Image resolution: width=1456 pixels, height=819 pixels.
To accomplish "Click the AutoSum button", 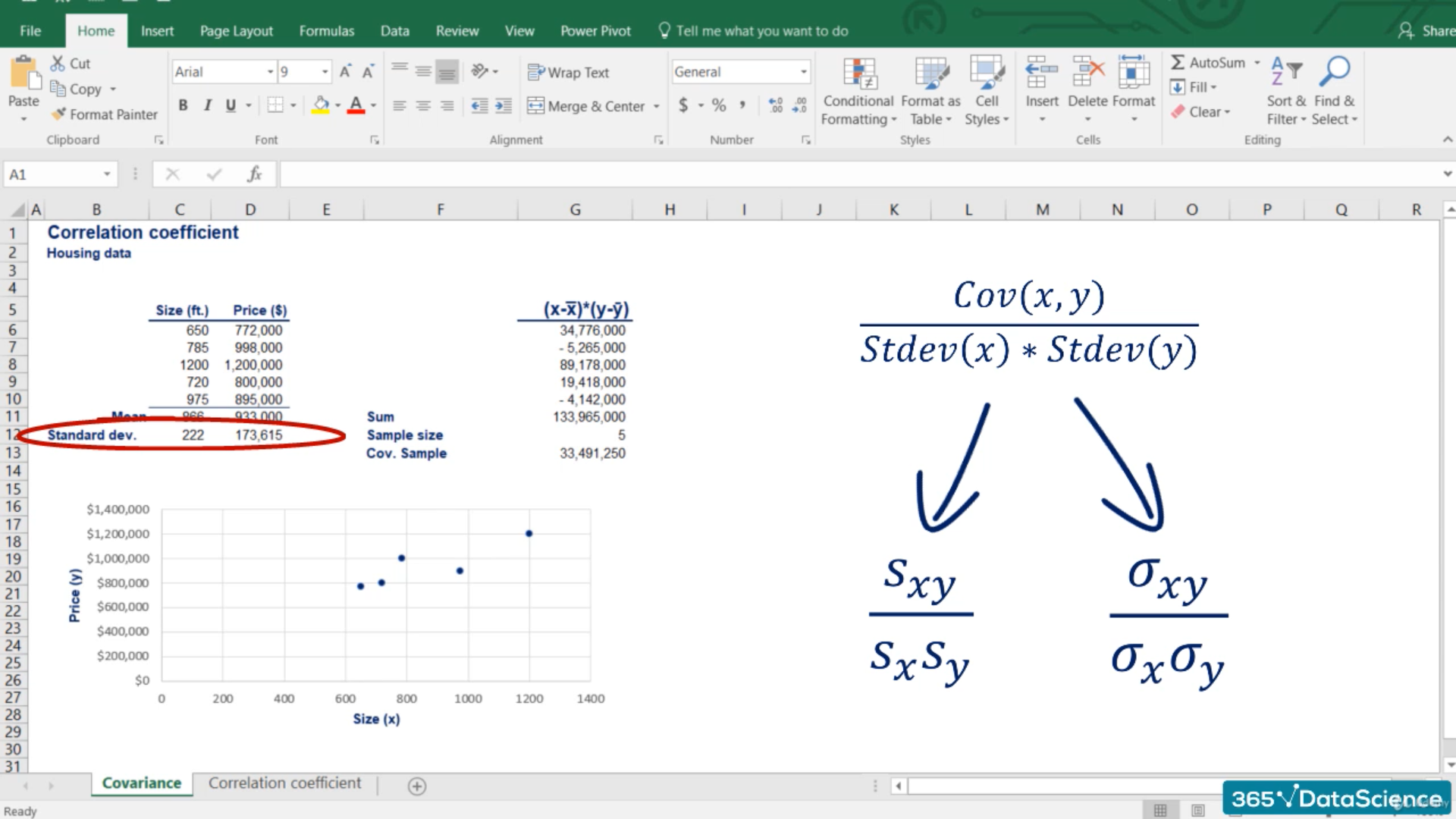I will [x=1207, y=63].
